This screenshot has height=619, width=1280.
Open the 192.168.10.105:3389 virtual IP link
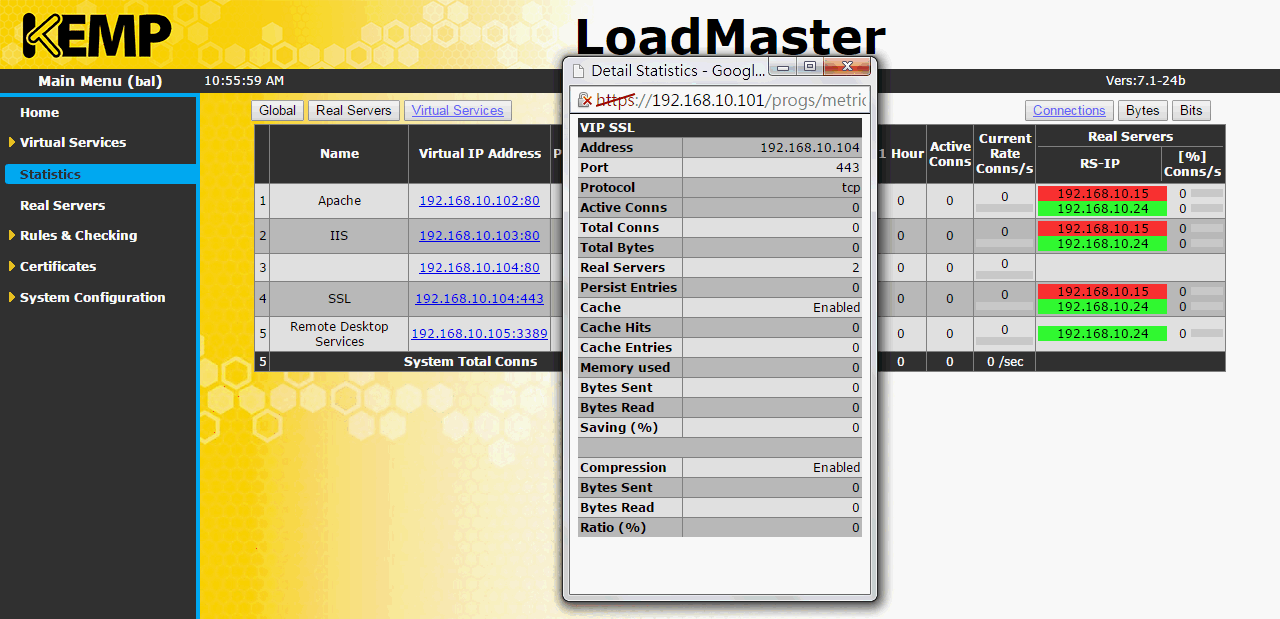click(x=479, y=334)
